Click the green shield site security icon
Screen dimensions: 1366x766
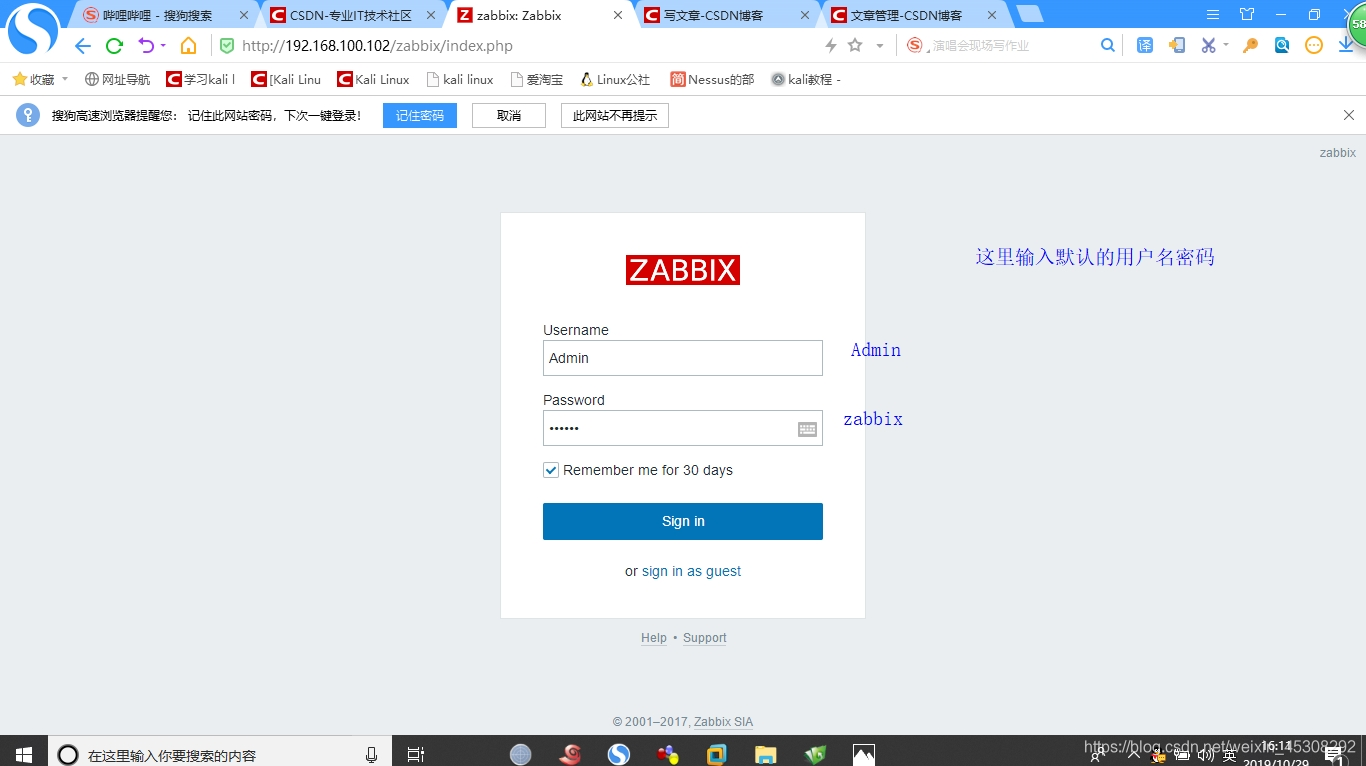point(227,46)
